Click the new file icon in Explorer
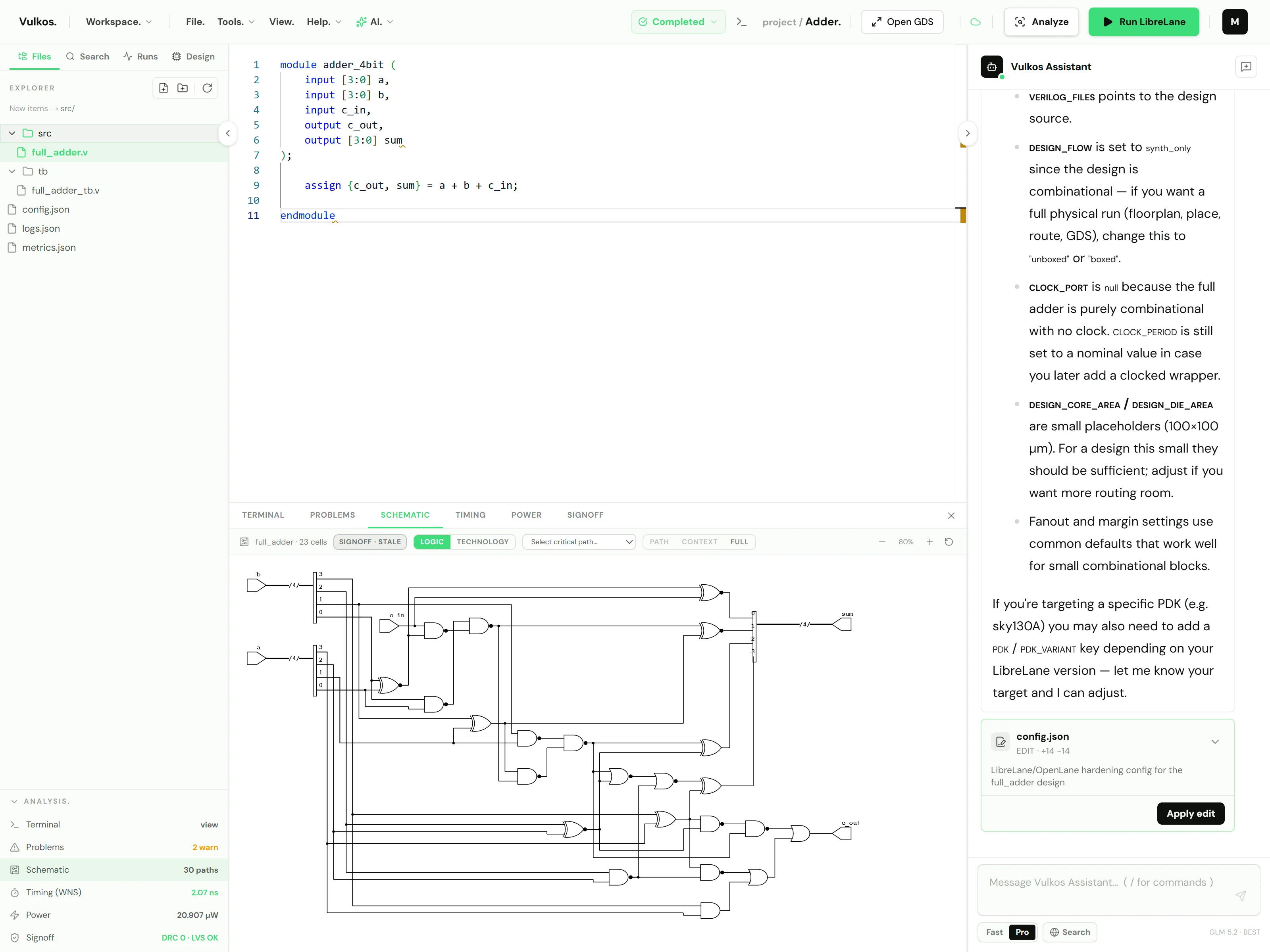The width and height of the screenshot is (1270, 952). coord(164,88)
